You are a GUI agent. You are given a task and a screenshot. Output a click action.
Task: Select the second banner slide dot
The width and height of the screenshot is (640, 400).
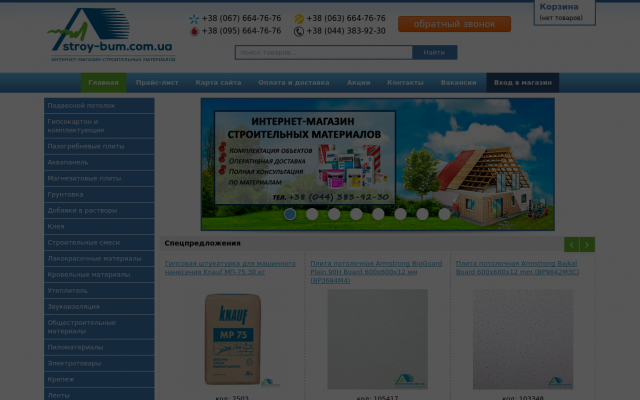(312, 214)
